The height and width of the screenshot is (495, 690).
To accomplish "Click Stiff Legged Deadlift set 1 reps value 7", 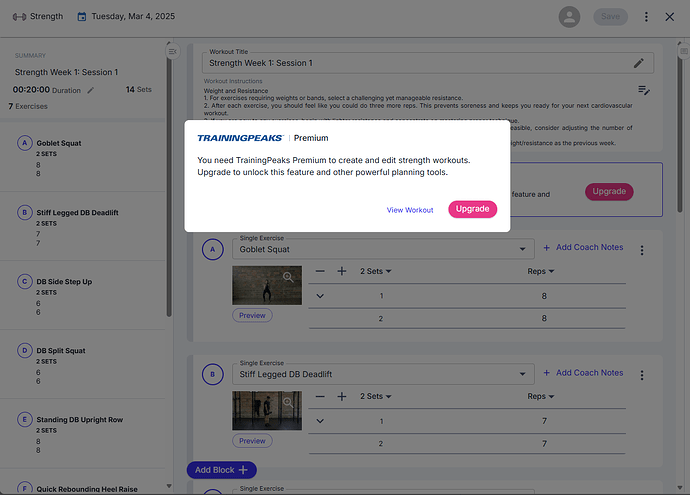I will [x=544, y=421].
